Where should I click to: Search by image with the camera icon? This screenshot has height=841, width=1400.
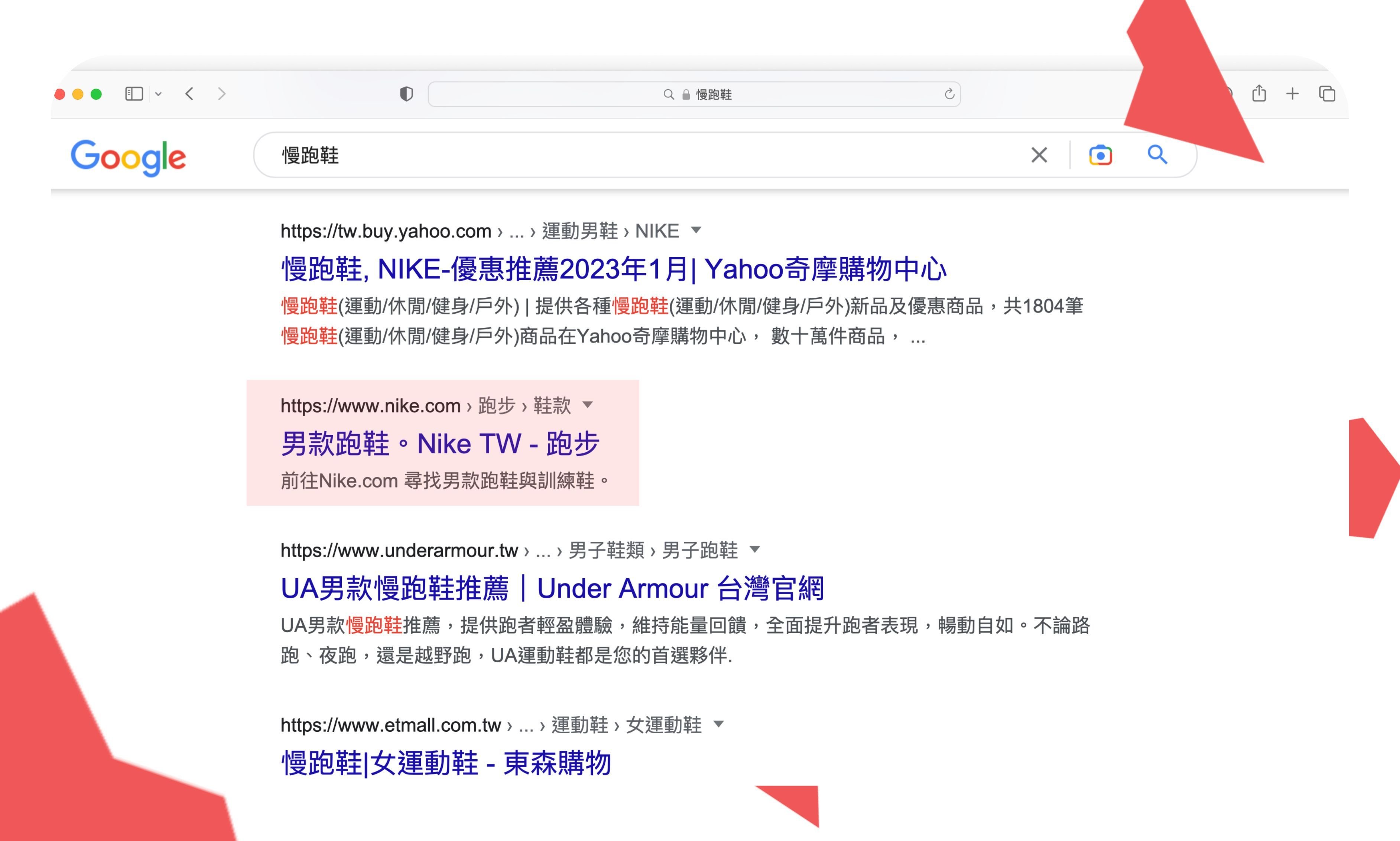(1100, 155)
